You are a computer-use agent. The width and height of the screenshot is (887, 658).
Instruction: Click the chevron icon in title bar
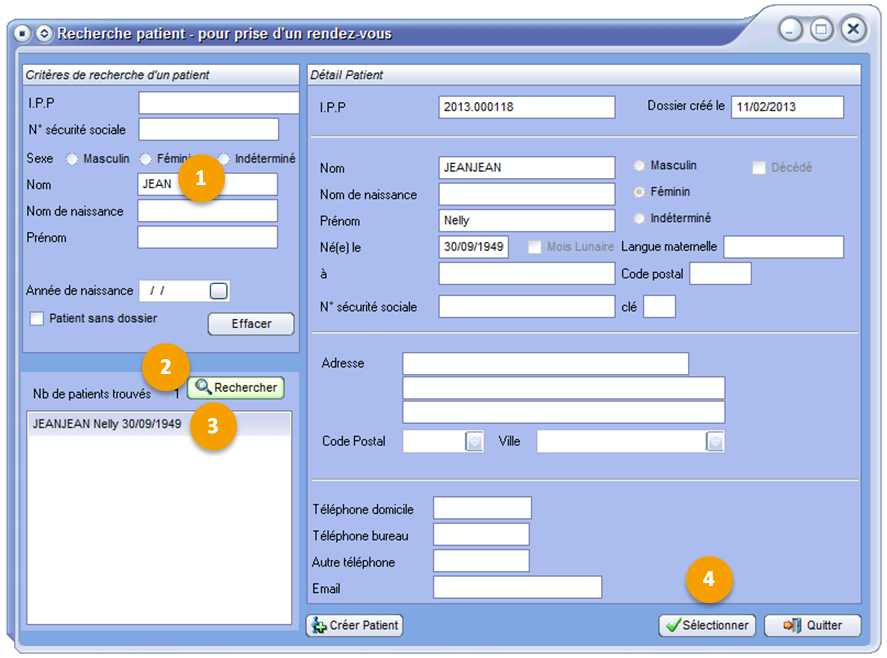[43, 33]
